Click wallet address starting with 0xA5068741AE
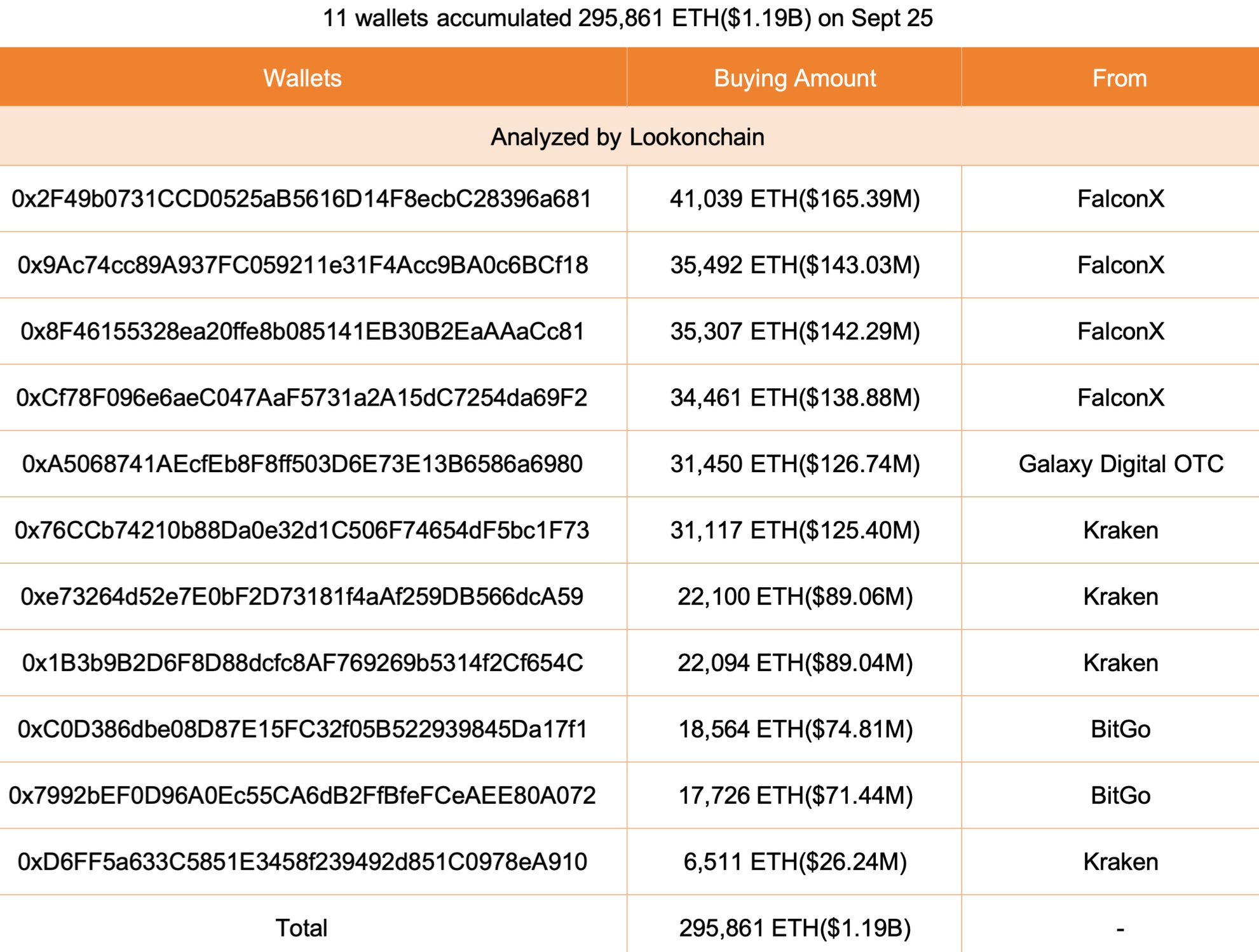The image size is (1259, 952). coord(303,465)
